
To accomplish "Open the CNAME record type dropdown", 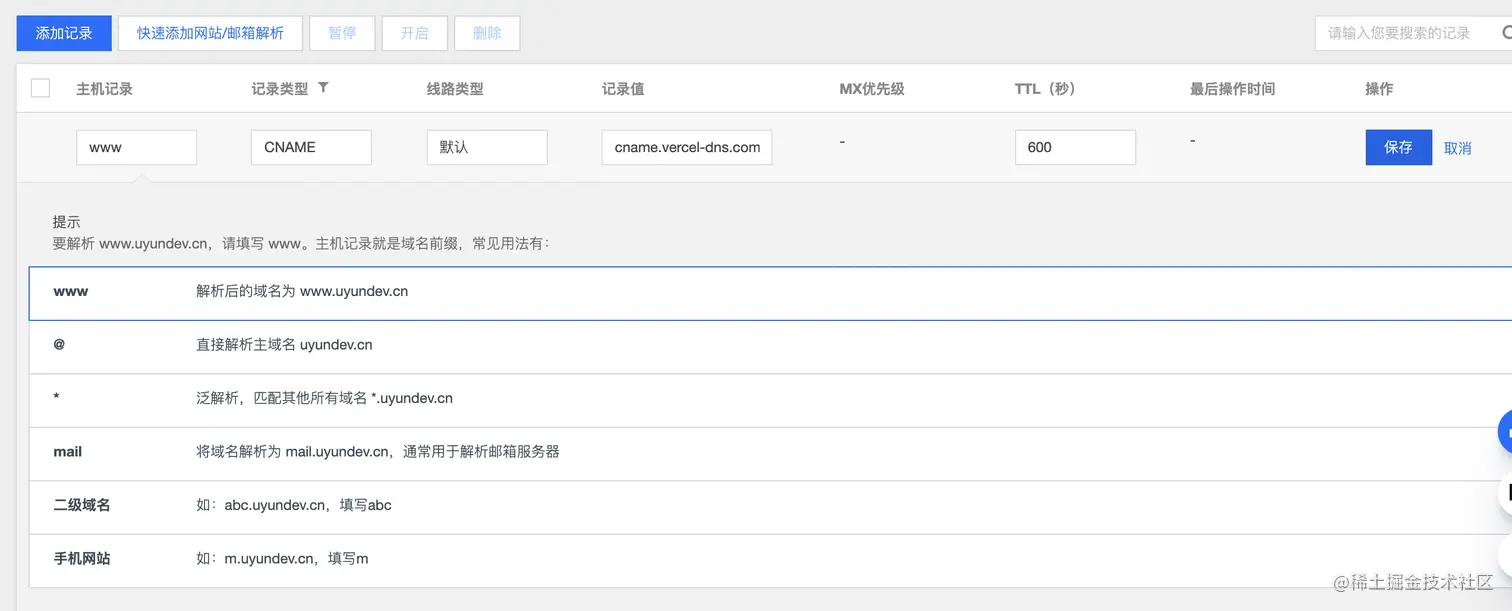I will (311, 147).
